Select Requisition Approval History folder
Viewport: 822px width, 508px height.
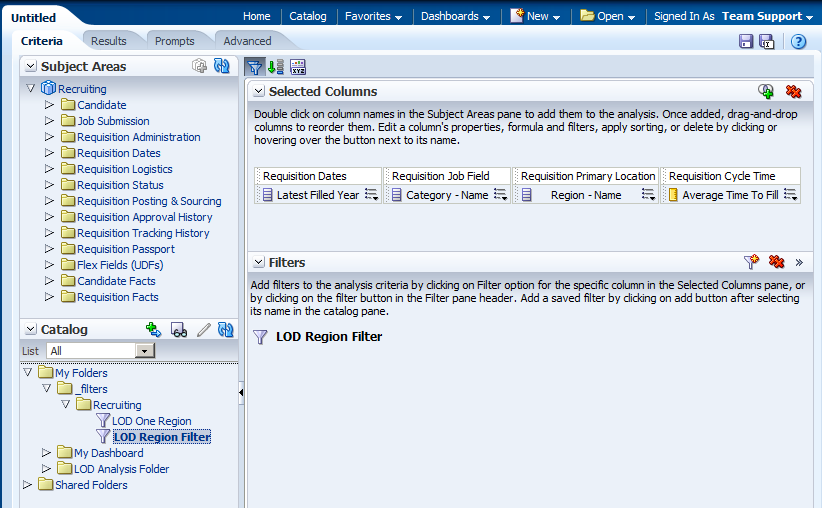point(145,217)
